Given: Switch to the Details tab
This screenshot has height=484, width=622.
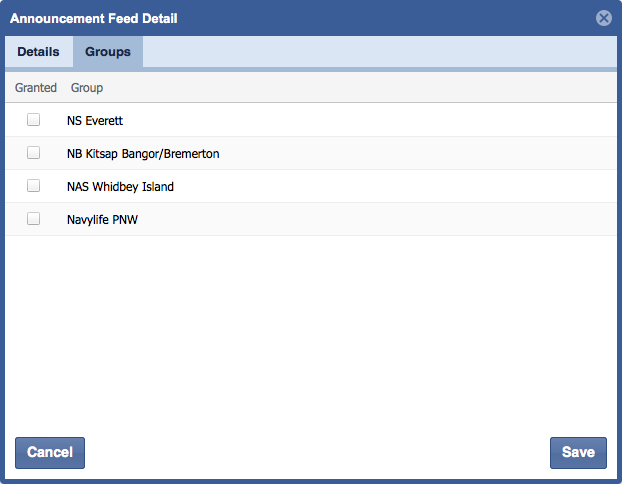Looking at the screenshot, I should (x=38, y=52).
